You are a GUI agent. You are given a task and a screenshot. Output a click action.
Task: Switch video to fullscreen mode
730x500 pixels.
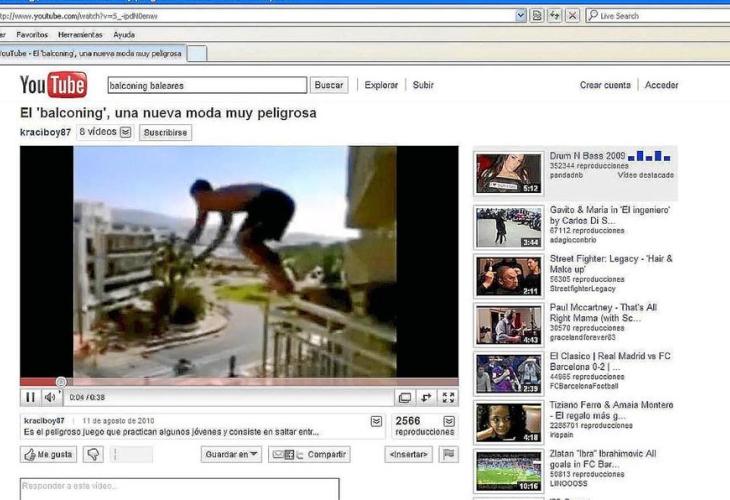pyautogui.click(x=448, y=398)
